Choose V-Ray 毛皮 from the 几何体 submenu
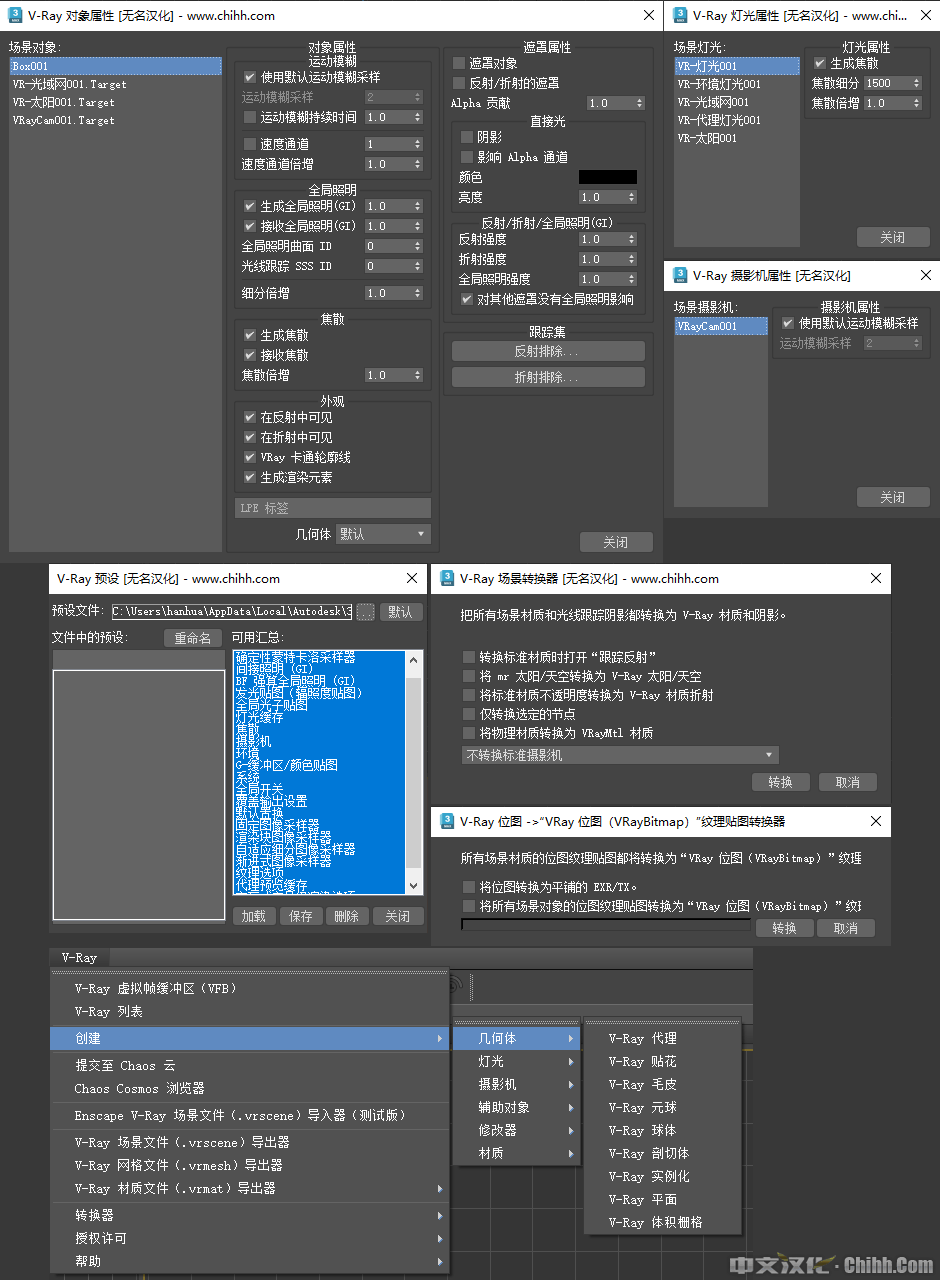Image resolution: width=940 pixels, height=1280 pixels. [642, 1084]
